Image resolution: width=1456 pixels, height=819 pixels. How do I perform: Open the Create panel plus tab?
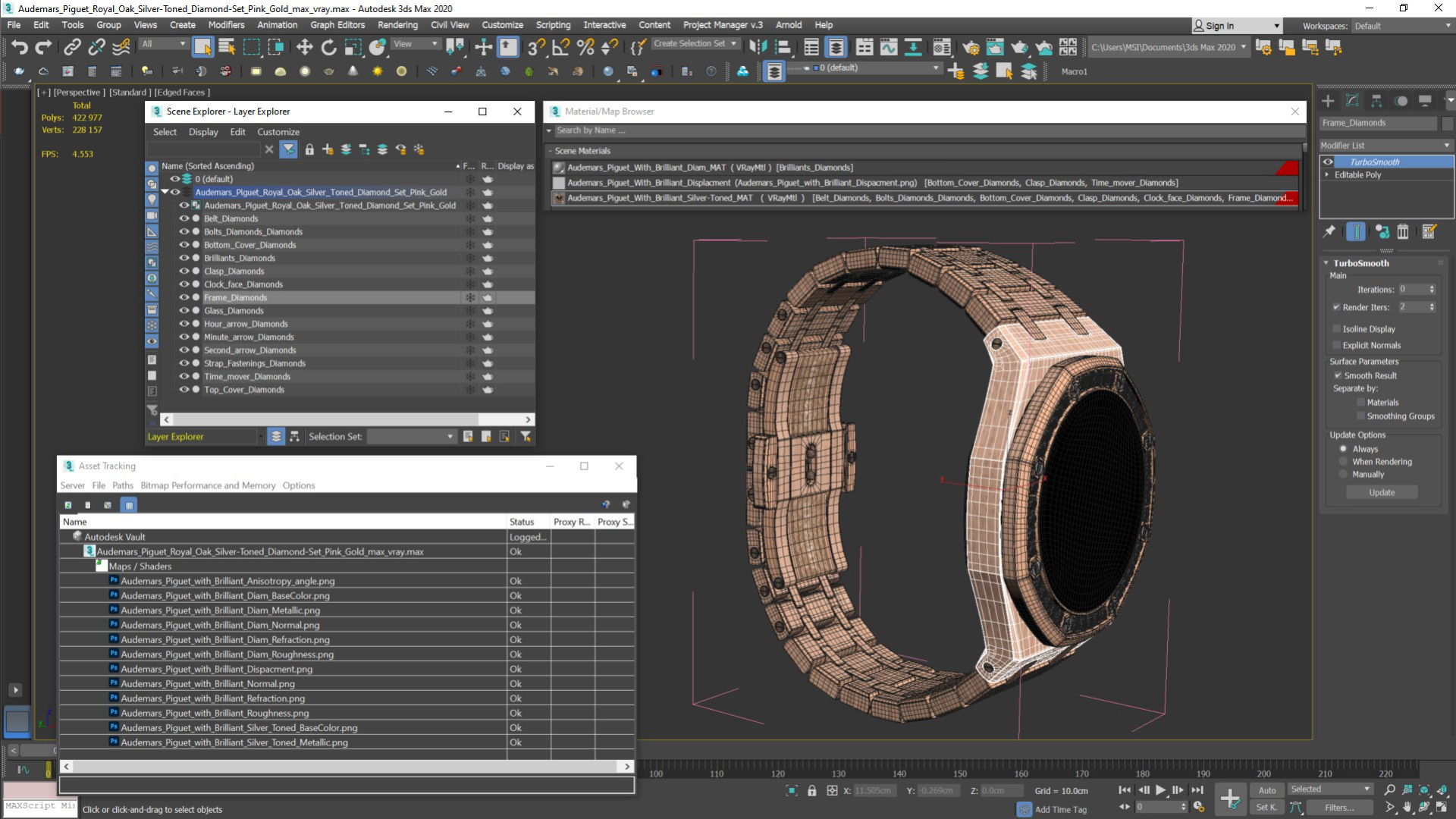(1328, 101)
